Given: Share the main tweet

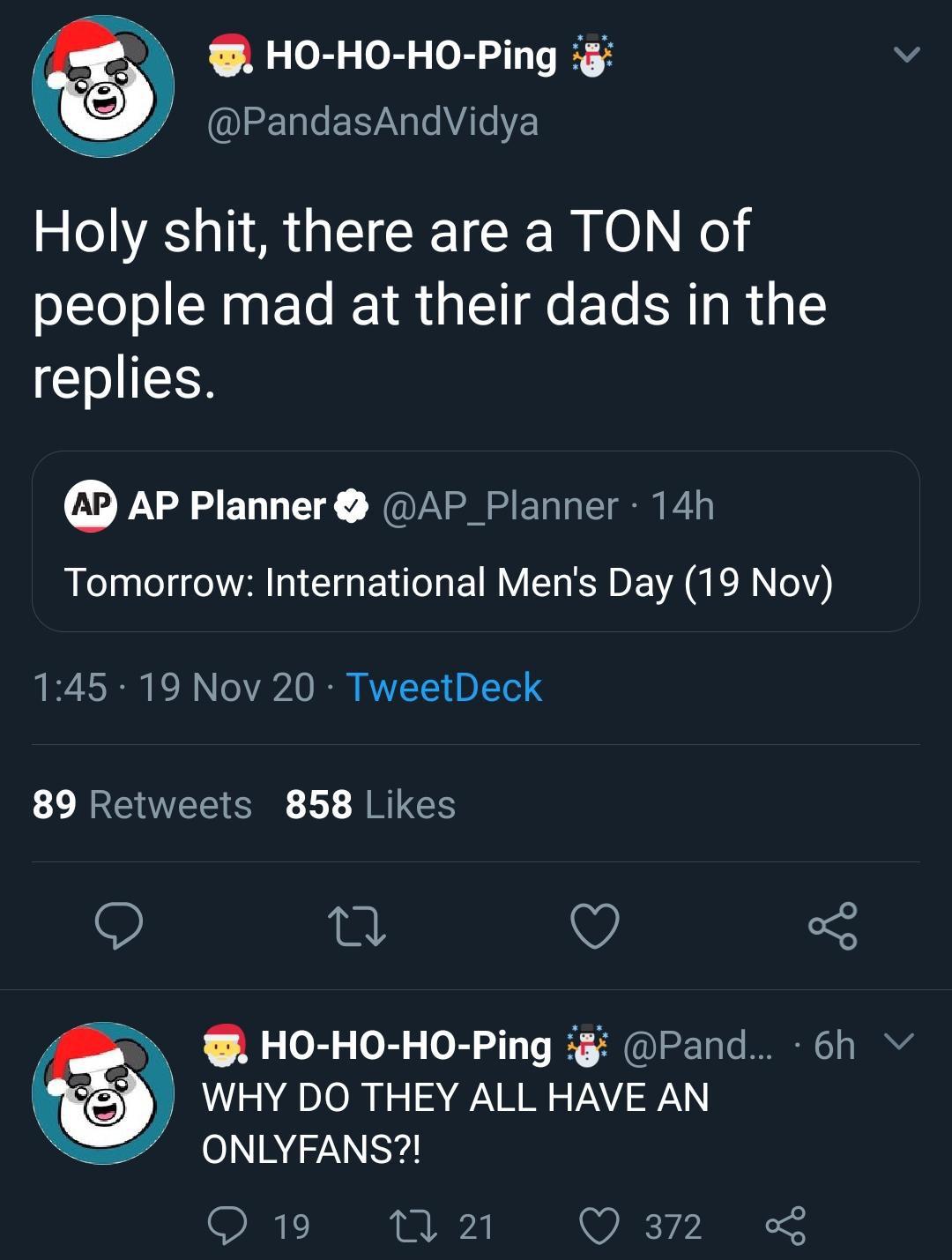Looking at the screenshot, I should pos(832,926).
